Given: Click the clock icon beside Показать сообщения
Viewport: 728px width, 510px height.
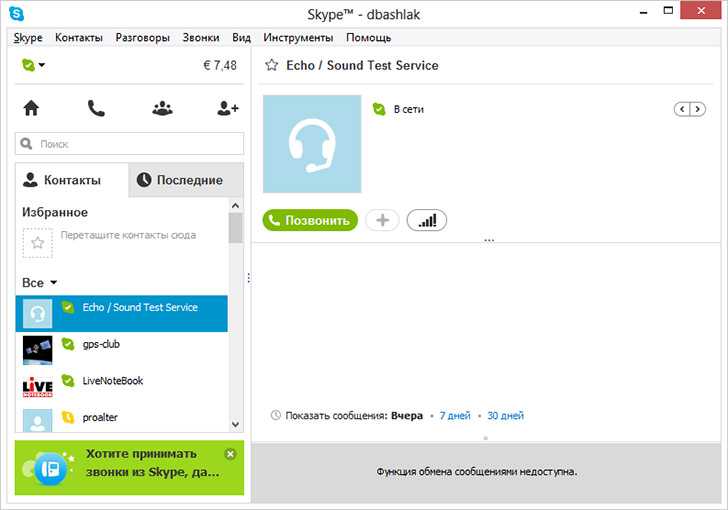Looking at the screenshot, I should 276,415.
